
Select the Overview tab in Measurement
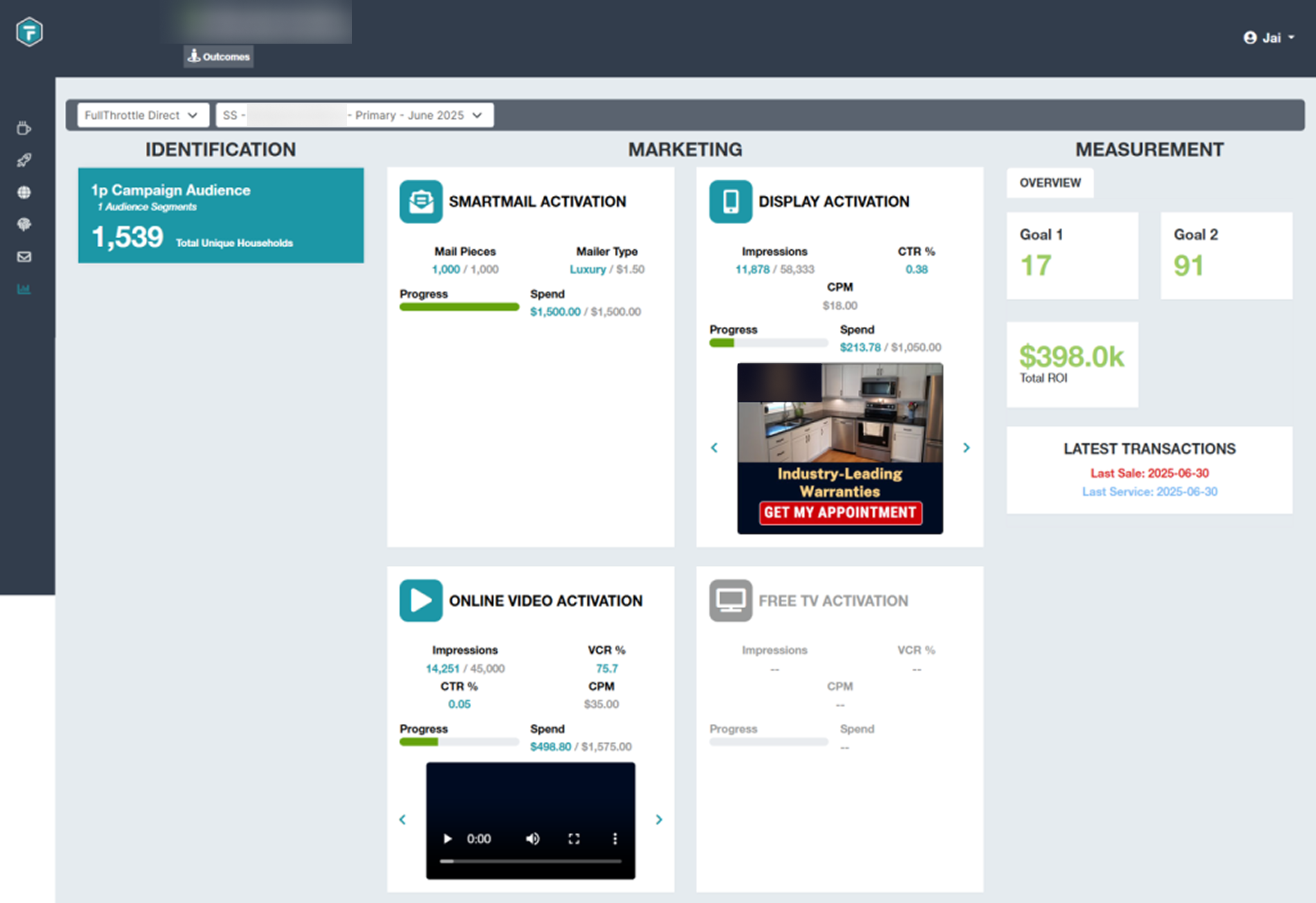click(1049, 182)
